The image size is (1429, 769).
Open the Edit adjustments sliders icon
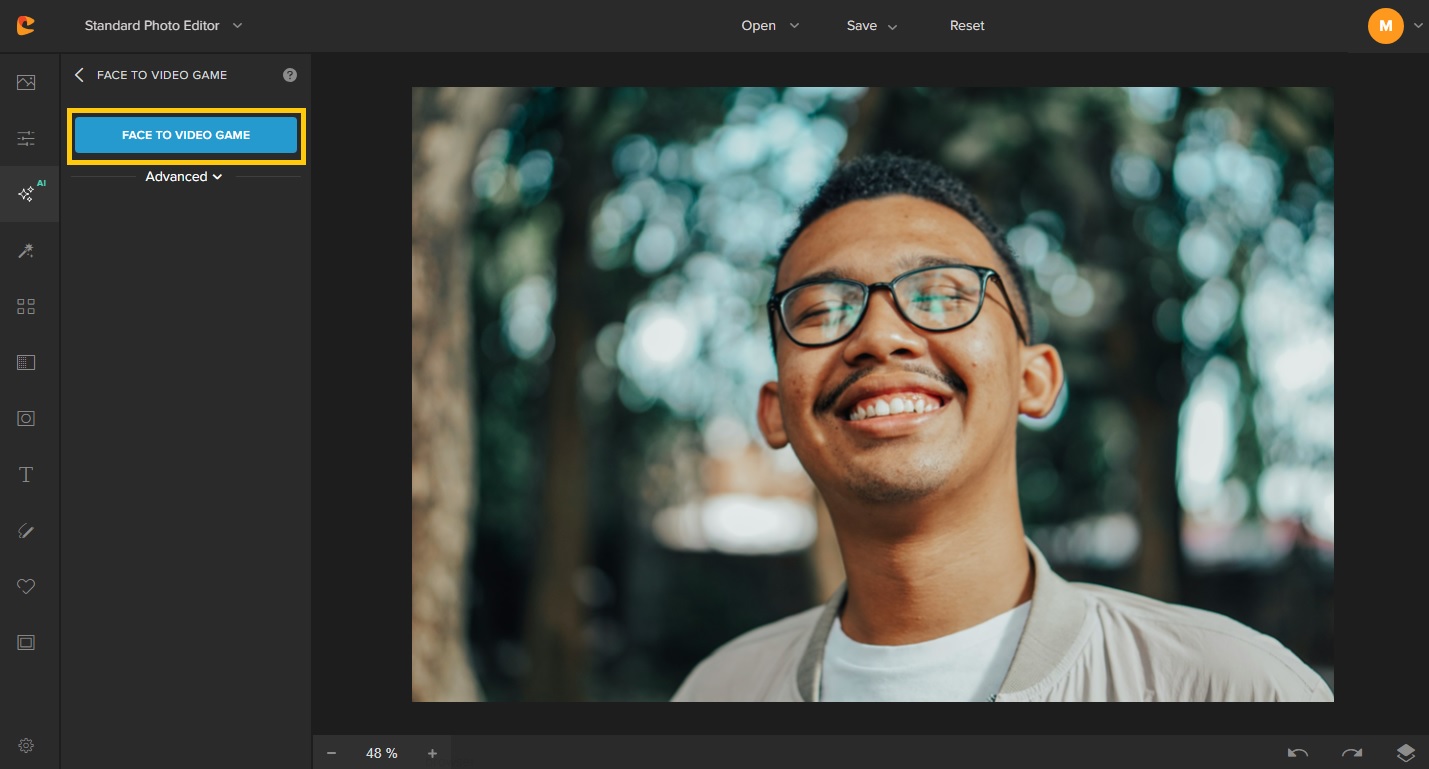[26, 139]
